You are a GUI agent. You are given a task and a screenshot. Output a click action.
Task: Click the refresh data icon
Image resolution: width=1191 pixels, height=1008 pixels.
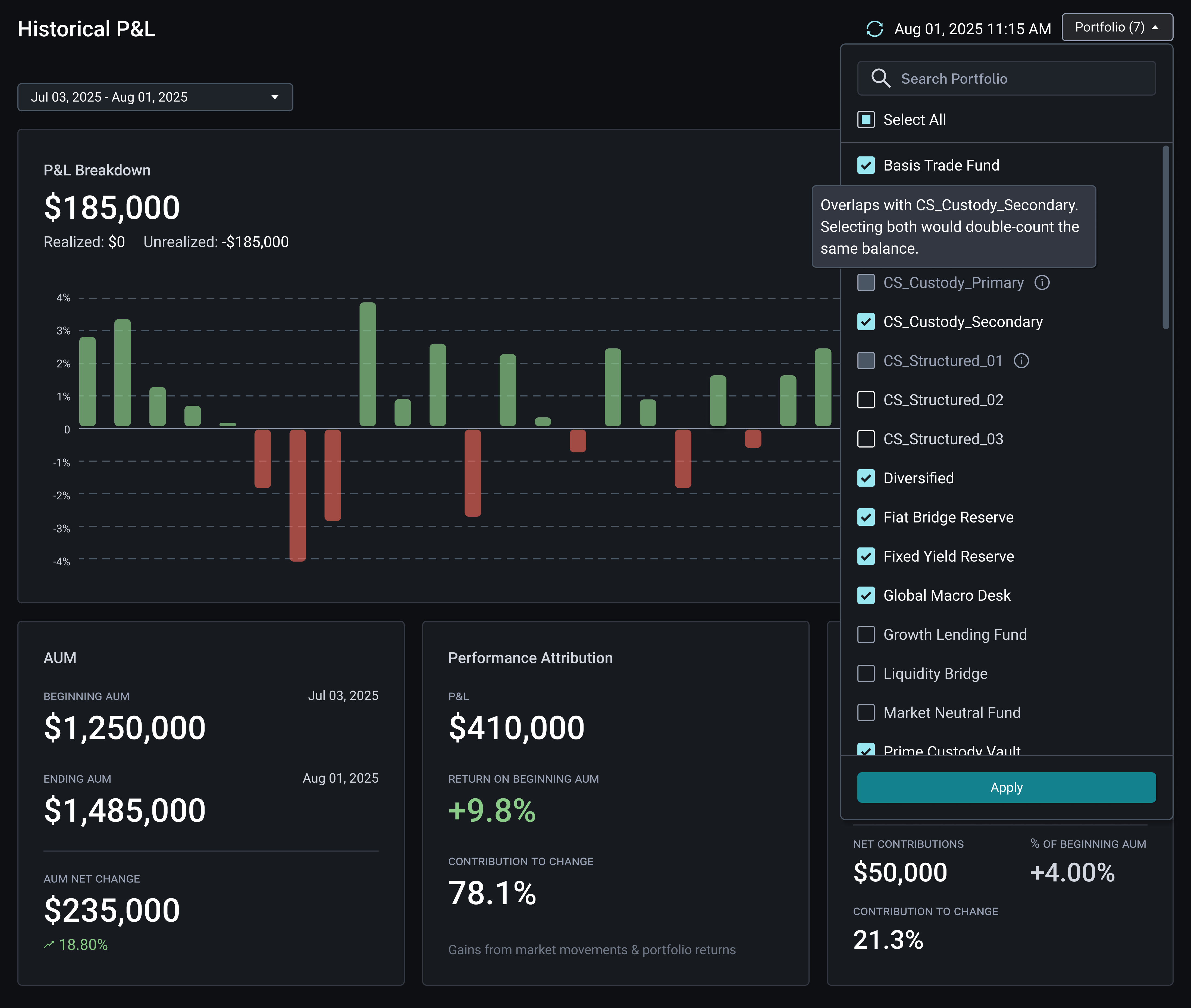875,29
